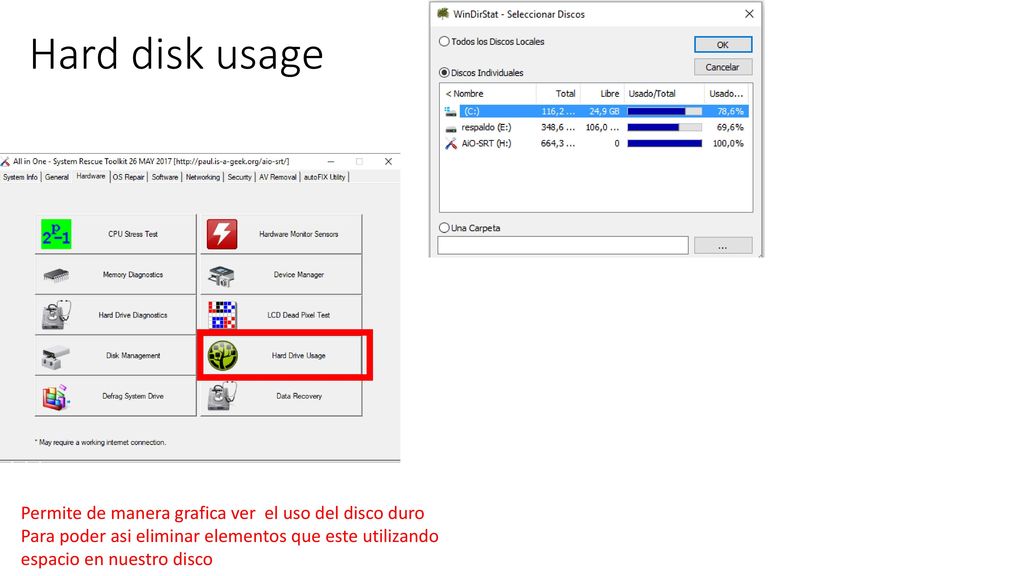Minimize the System Rescue Toolkit window
Image resolution: width=1024 pixels, height=576 pixels.
[x=331, y=161]
